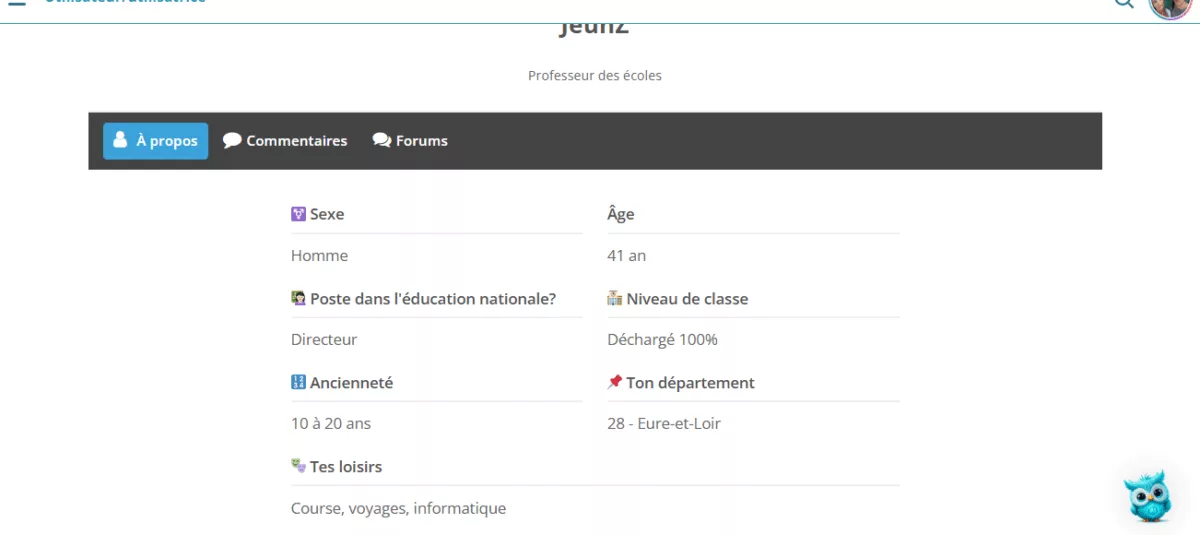Click the teacher icon near Poste dans l'éducation
The width and height of the screenshot is (1200, 535).
[x=298, y=298]
